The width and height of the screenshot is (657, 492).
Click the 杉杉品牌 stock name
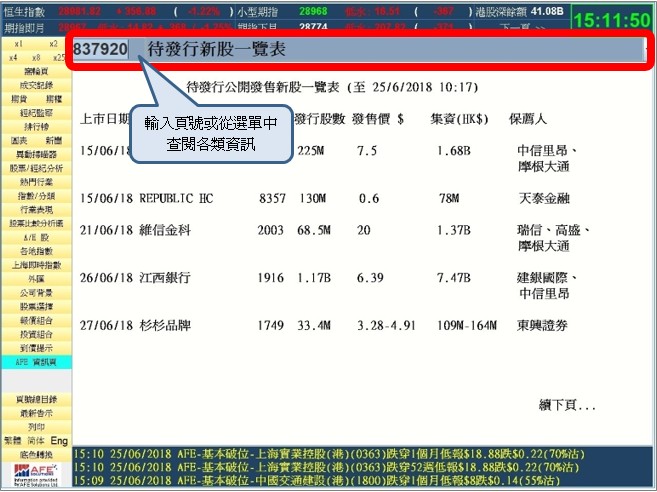165,325
